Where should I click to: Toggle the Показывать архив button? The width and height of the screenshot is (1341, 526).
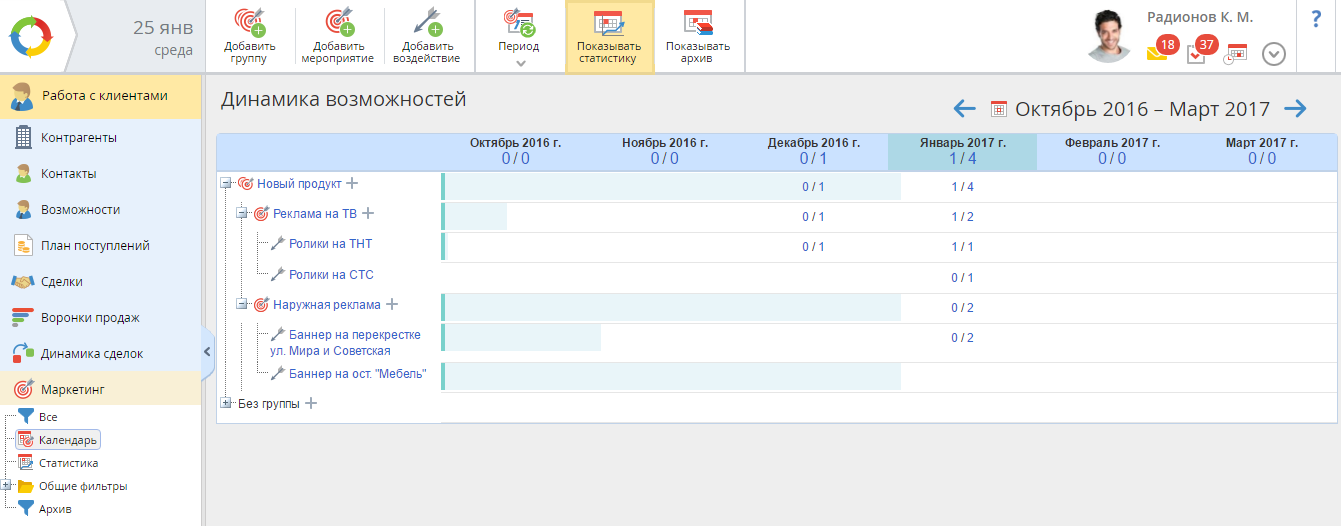(698, 36)
